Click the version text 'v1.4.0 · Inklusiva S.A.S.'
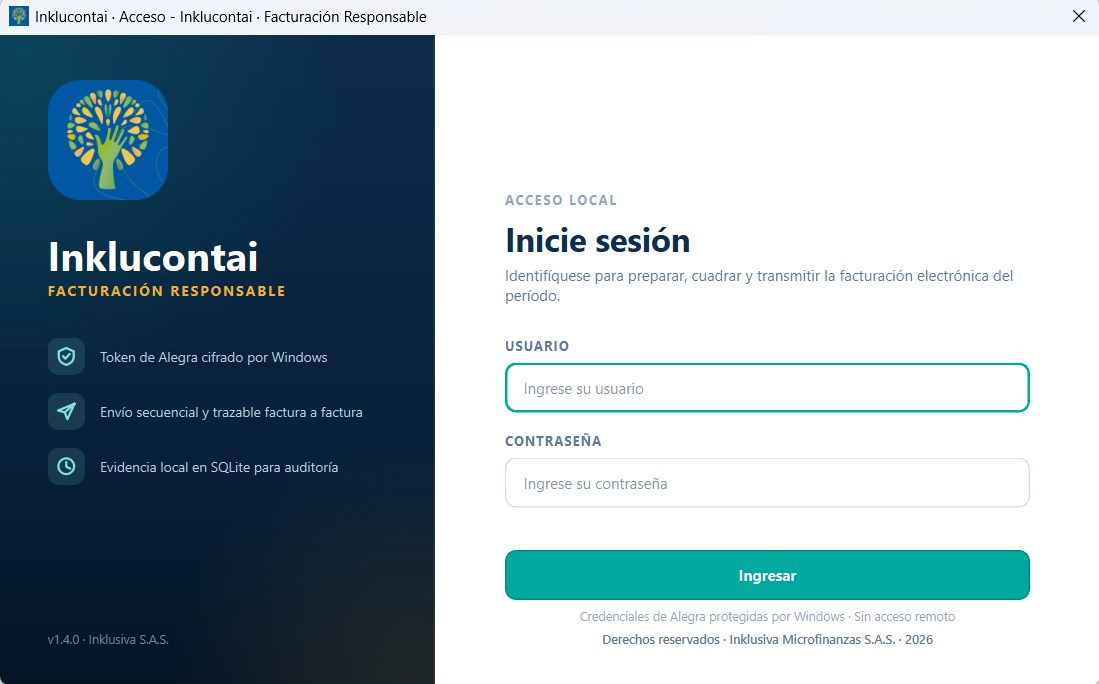The image size is (1099, 684). tap(108, 639)
